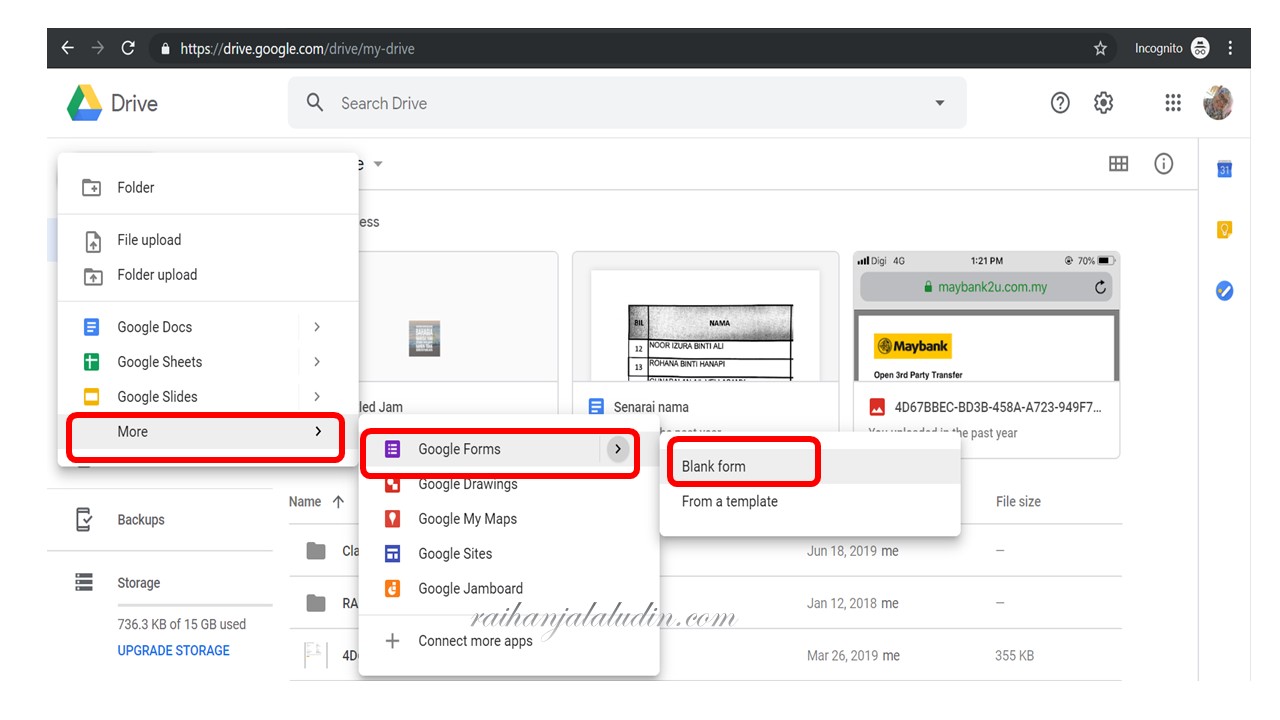The height and width of the screenshot is (720, 1280).
Task: Click the 736.3 KB of 15 GB used text
Action: coord(182,624)
